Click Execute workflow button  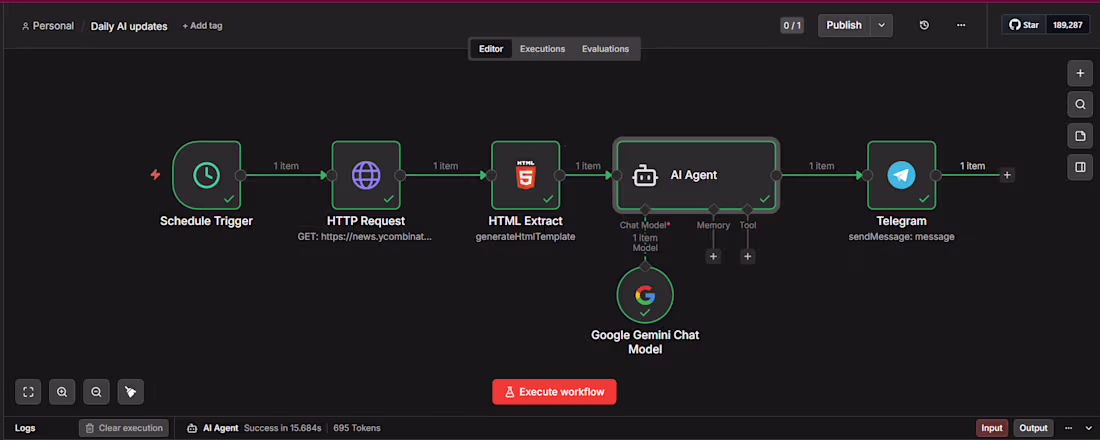(554, 392)
